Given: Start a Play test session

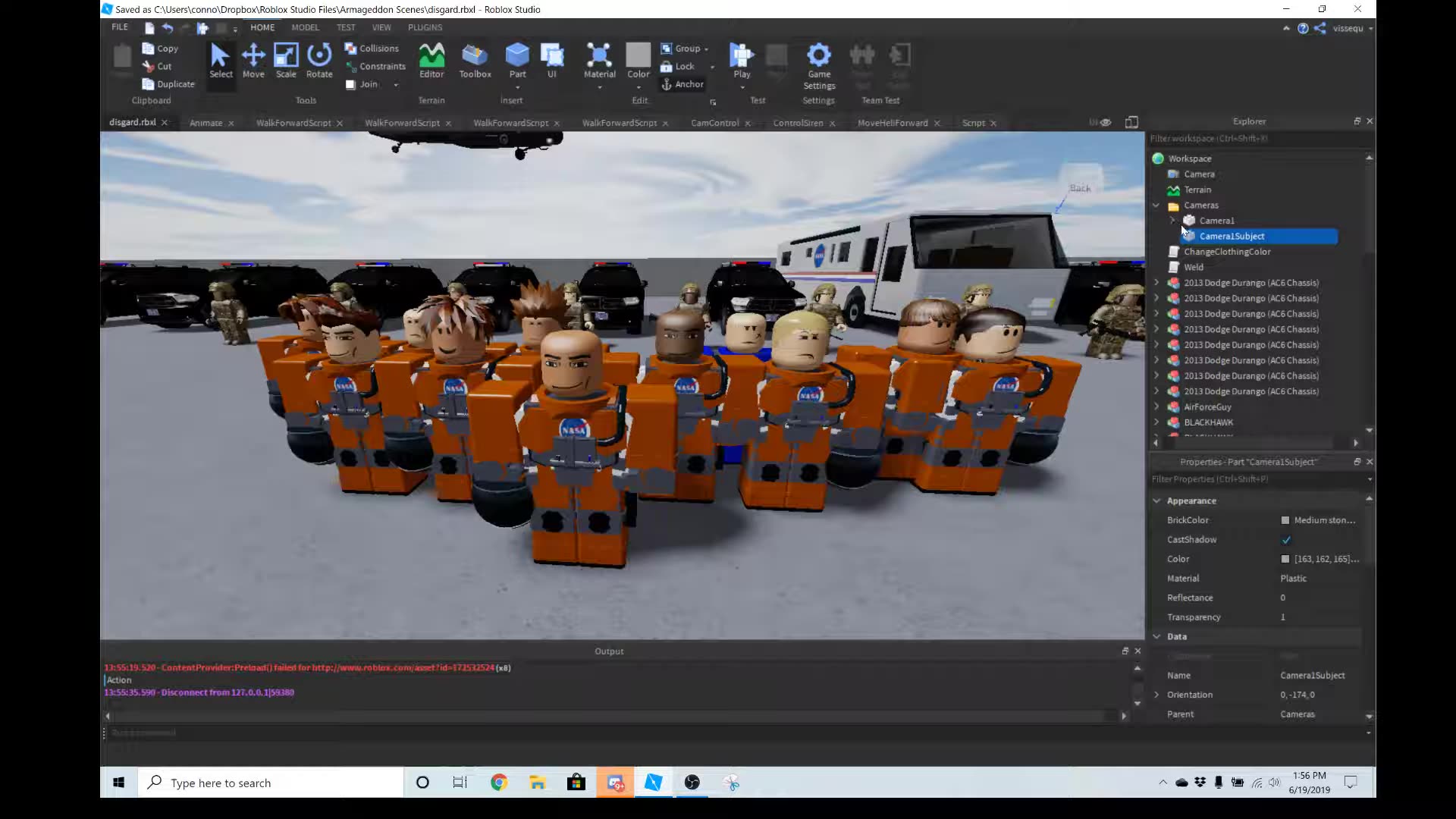Looking at the screenshot, I should [741, 61].
